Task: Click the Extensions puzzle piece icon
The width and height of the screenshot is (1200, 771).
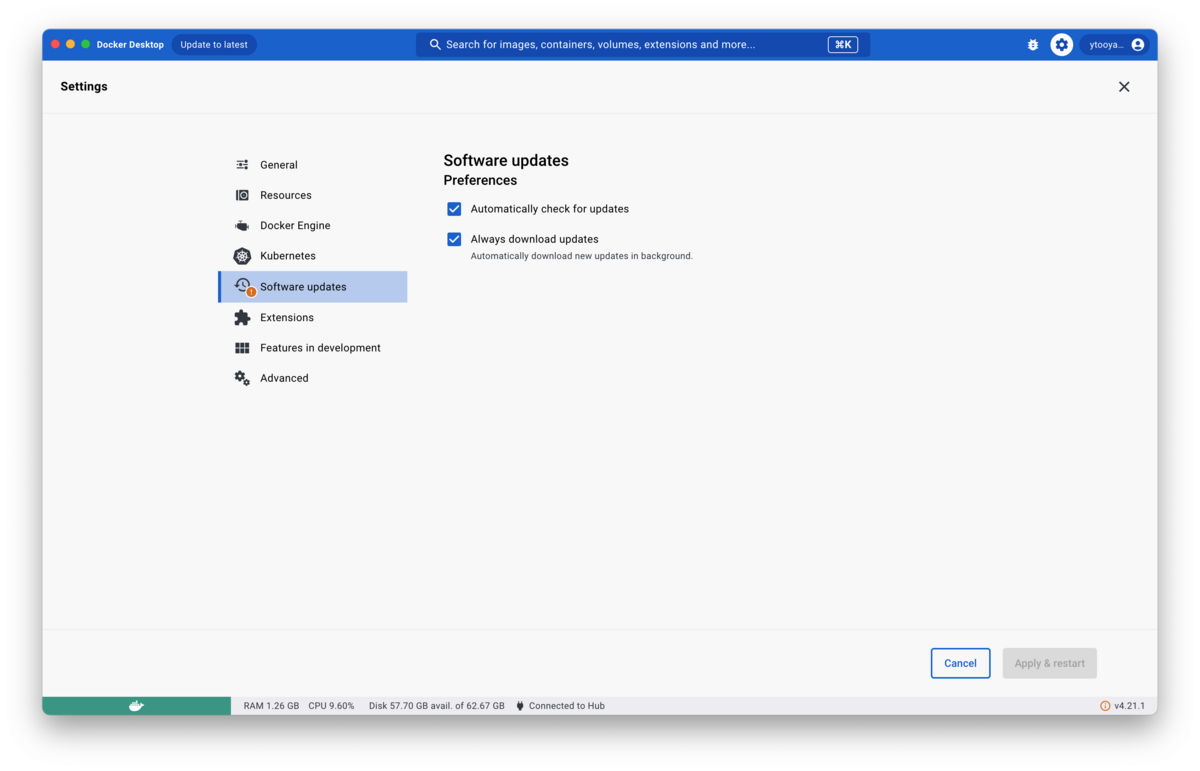Action: point(242,317)
